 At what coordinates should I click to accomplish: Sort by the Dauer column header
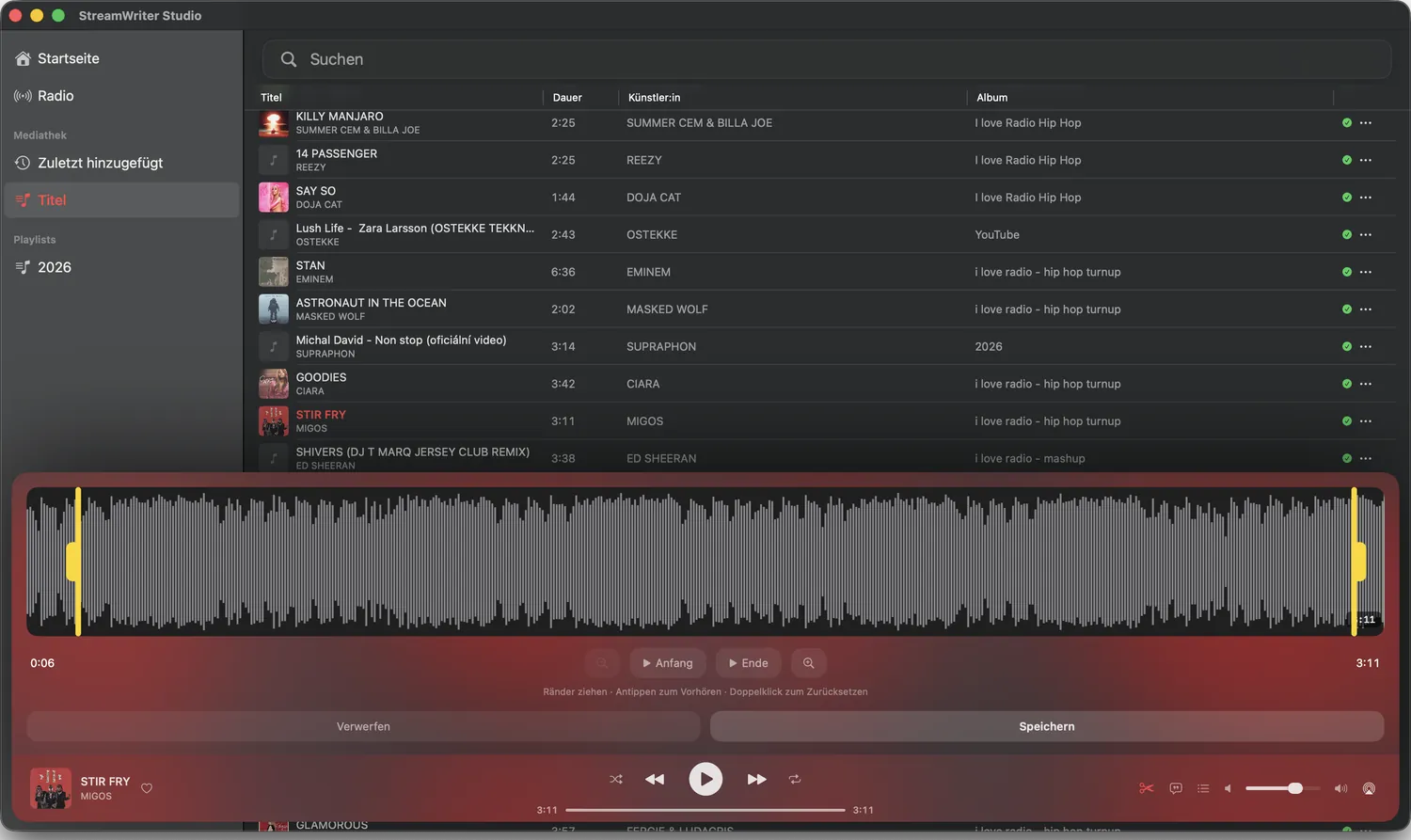point(567,98)
